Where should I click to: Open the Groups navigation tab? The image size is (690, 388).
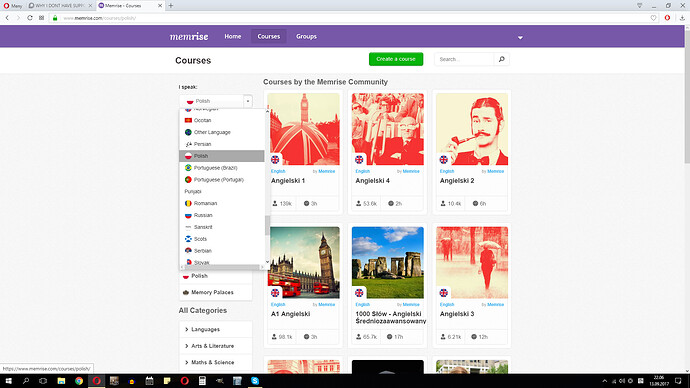click(306, 37)
